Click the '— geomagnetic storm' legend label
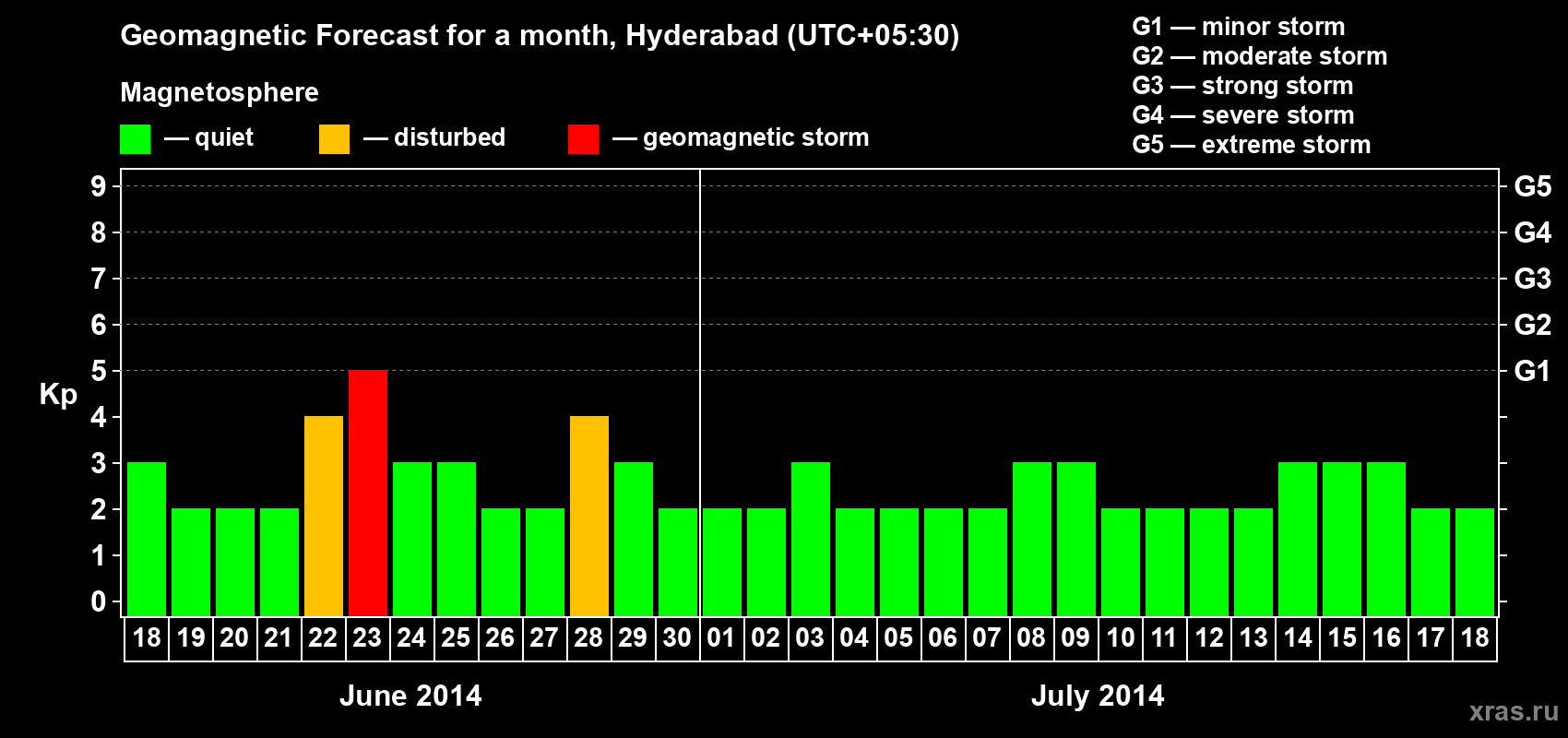 click(x=741, y=138)
